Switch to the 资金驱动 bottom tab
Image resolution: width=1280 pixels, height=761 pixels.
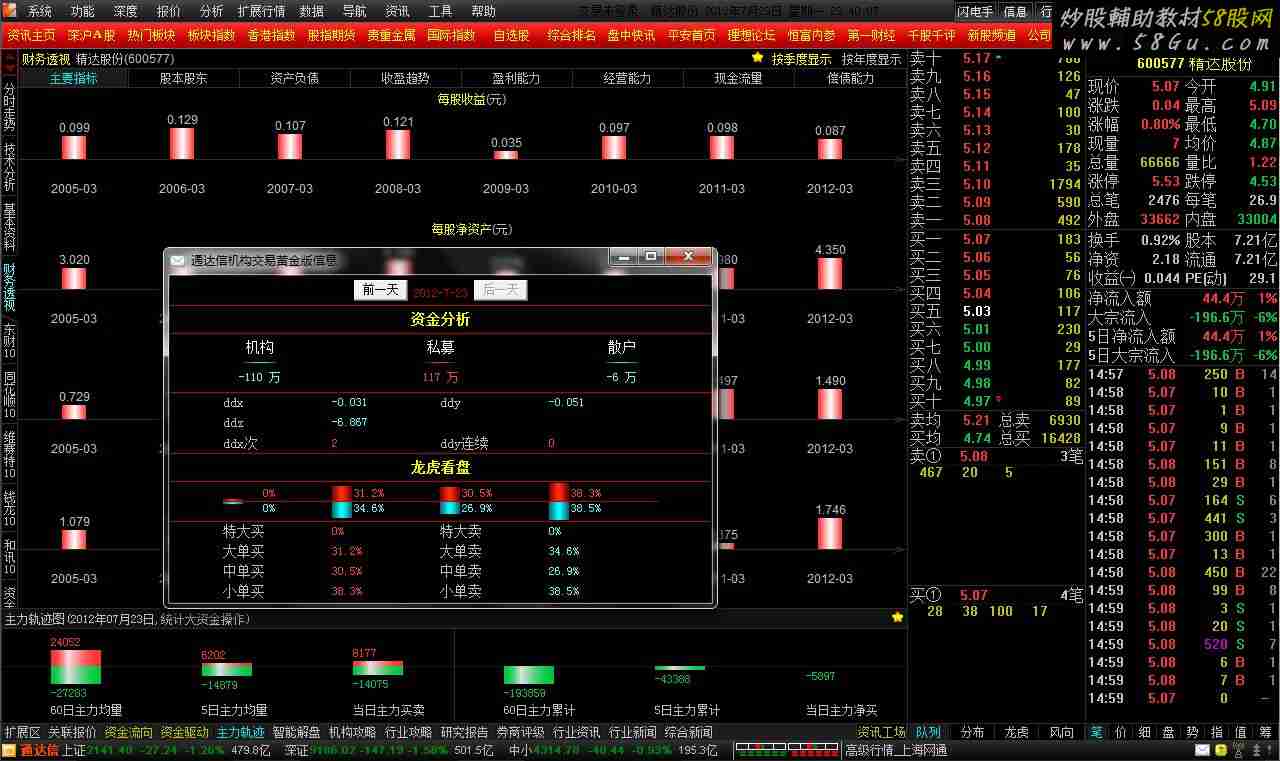click(x=185, y=732)
